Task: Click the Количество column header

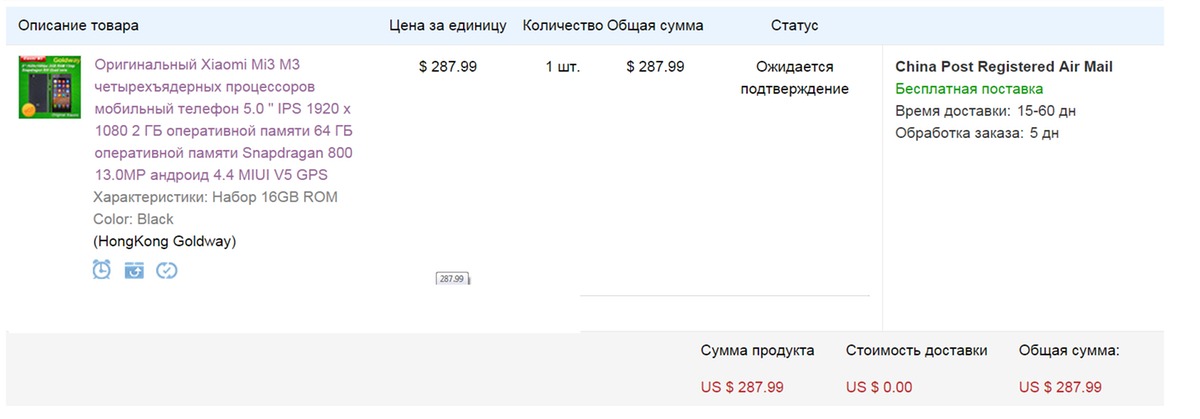Action: pos(562,25)
